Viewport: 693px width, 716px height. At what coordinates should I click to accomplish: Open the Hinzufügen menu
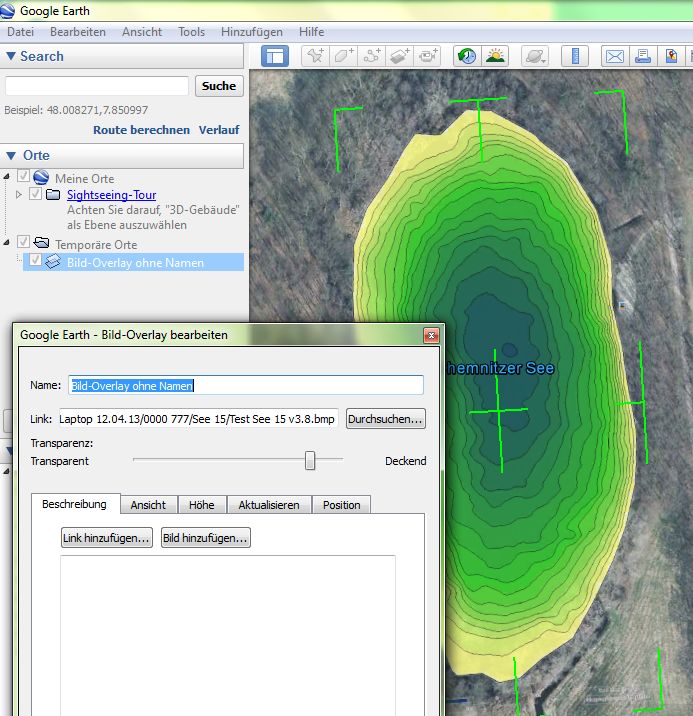[251, 32]
